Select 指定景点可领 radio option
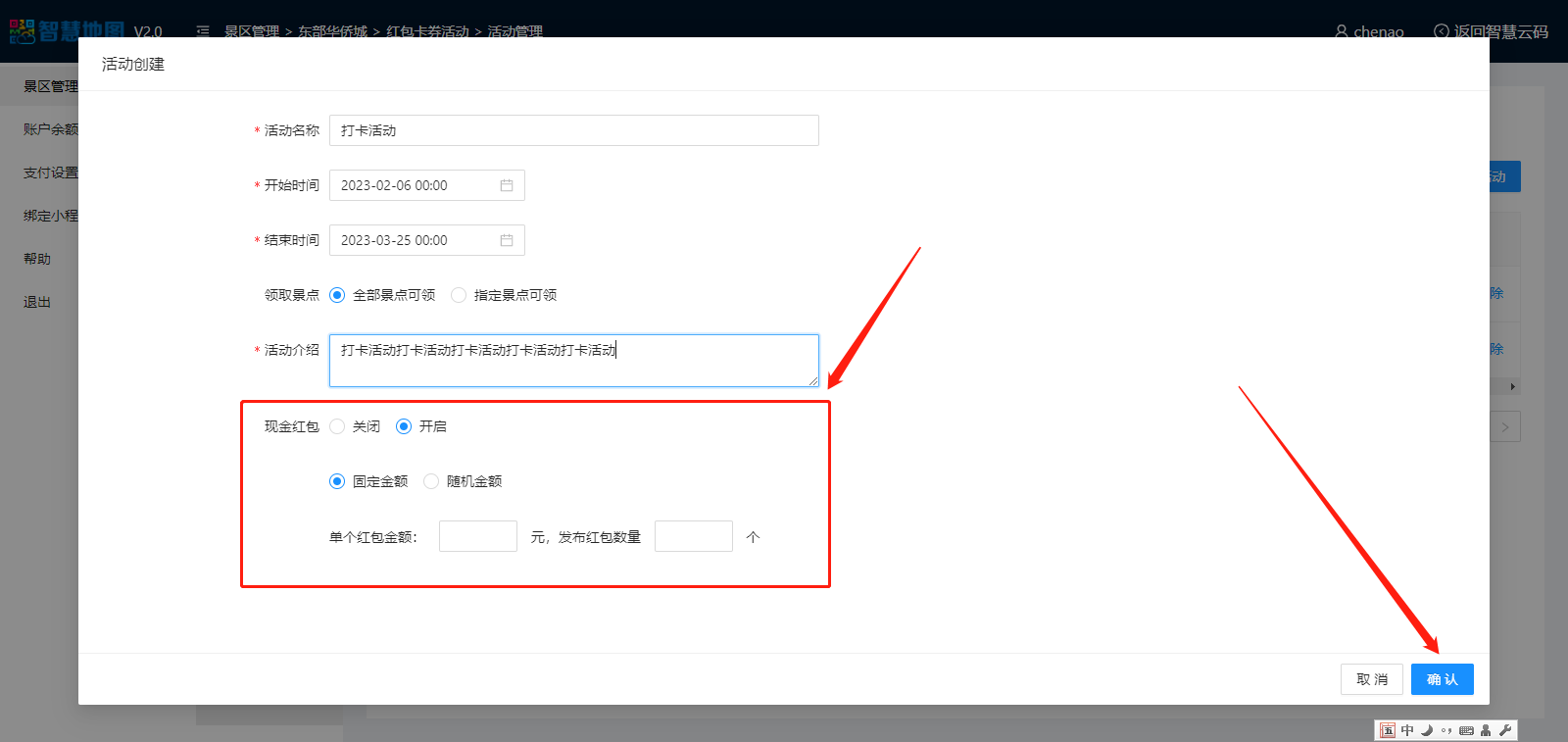Screen dimensions: 1568x742 click(x=459, y=295)
